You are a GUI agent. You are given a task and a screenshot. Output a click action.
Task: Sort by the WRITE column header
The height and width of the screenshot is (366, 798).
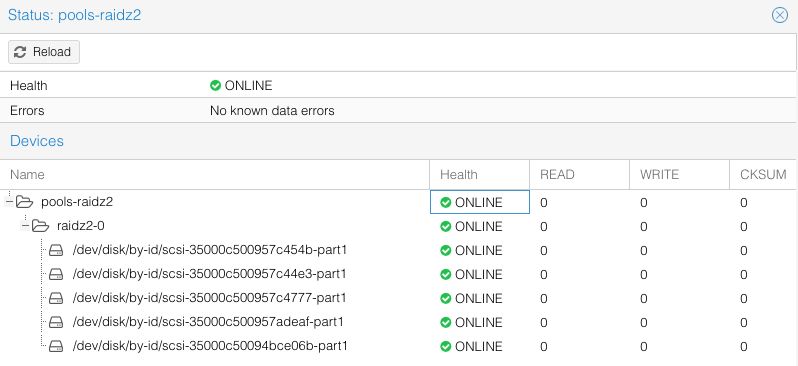[679, 175]
